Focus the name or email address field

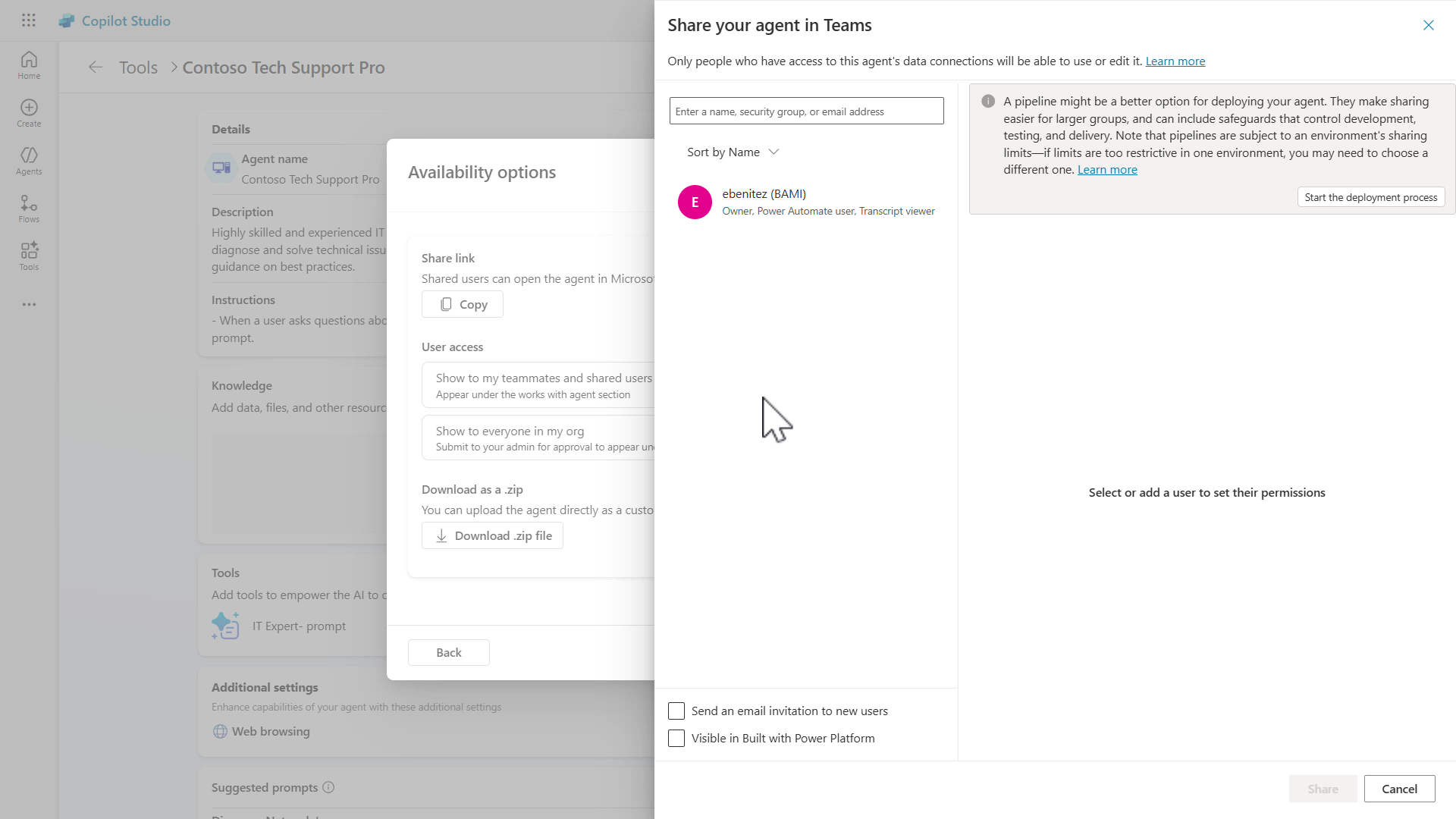(806, 111)
